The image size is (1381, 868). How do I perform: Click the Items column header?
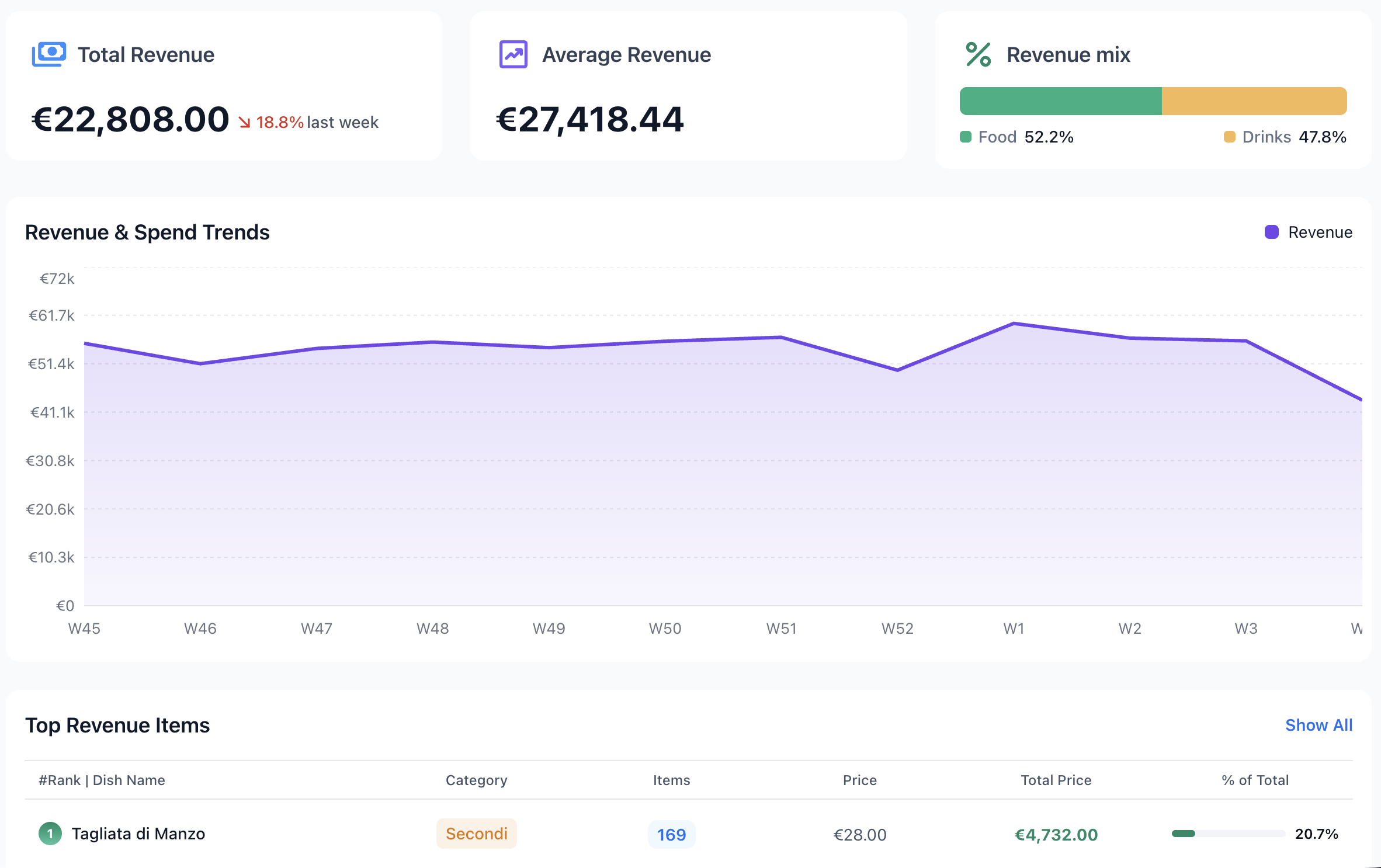(671, 780)
